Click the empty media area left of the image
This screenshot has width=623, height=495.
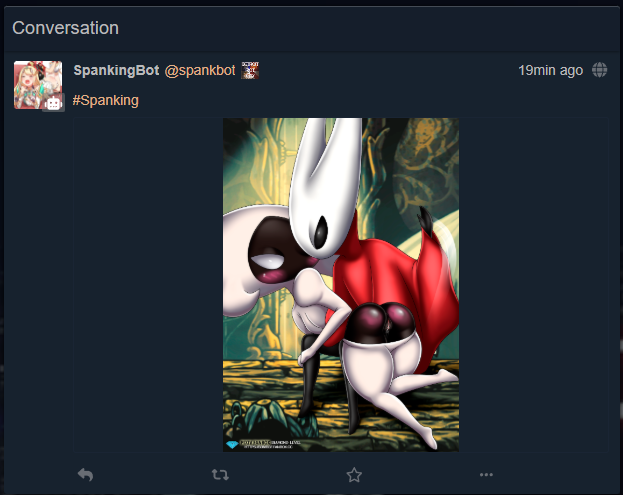coord(148,284)
